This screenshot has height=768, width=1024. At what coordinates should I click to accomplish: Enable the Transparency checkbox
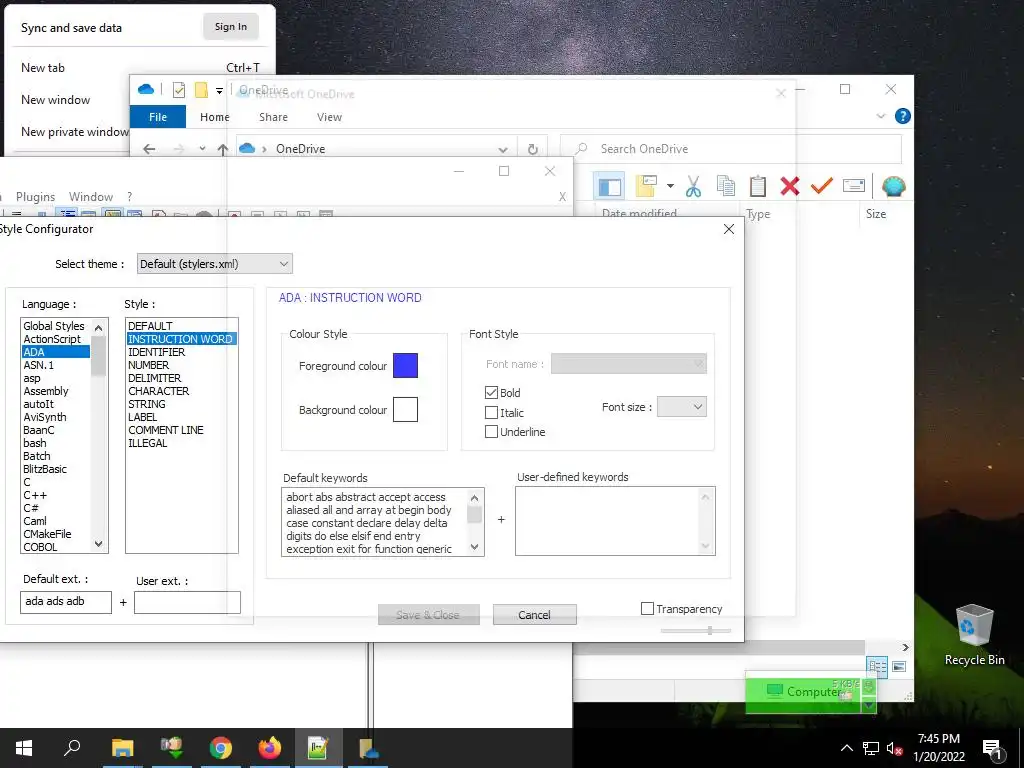(x=647, y=609)
